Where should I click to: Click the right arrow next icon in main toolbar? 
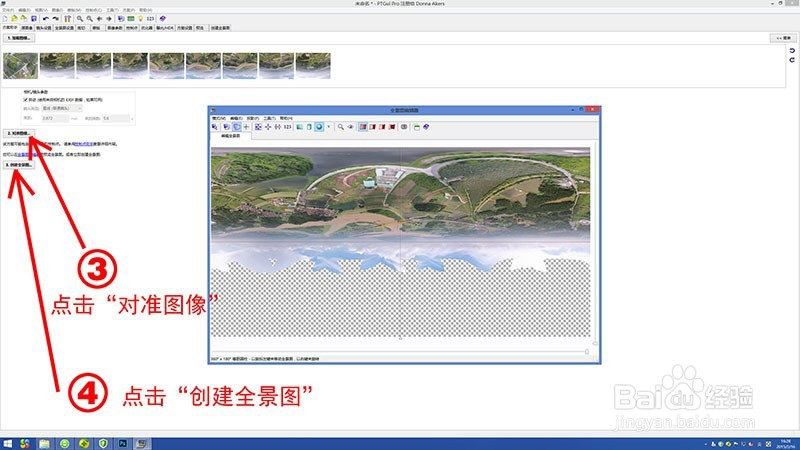click(109, 19)
